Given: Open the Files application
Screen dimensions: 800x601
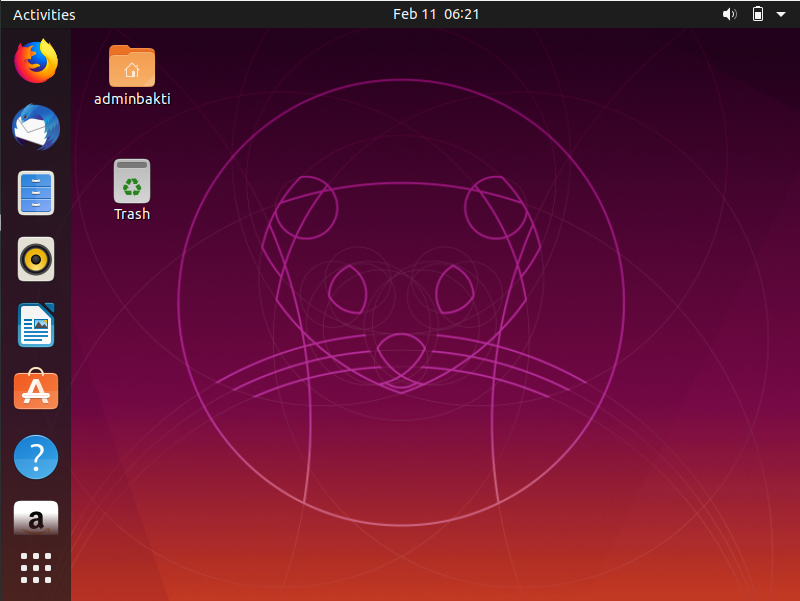Looking at the screenshot, I should (x=35, y=193).
